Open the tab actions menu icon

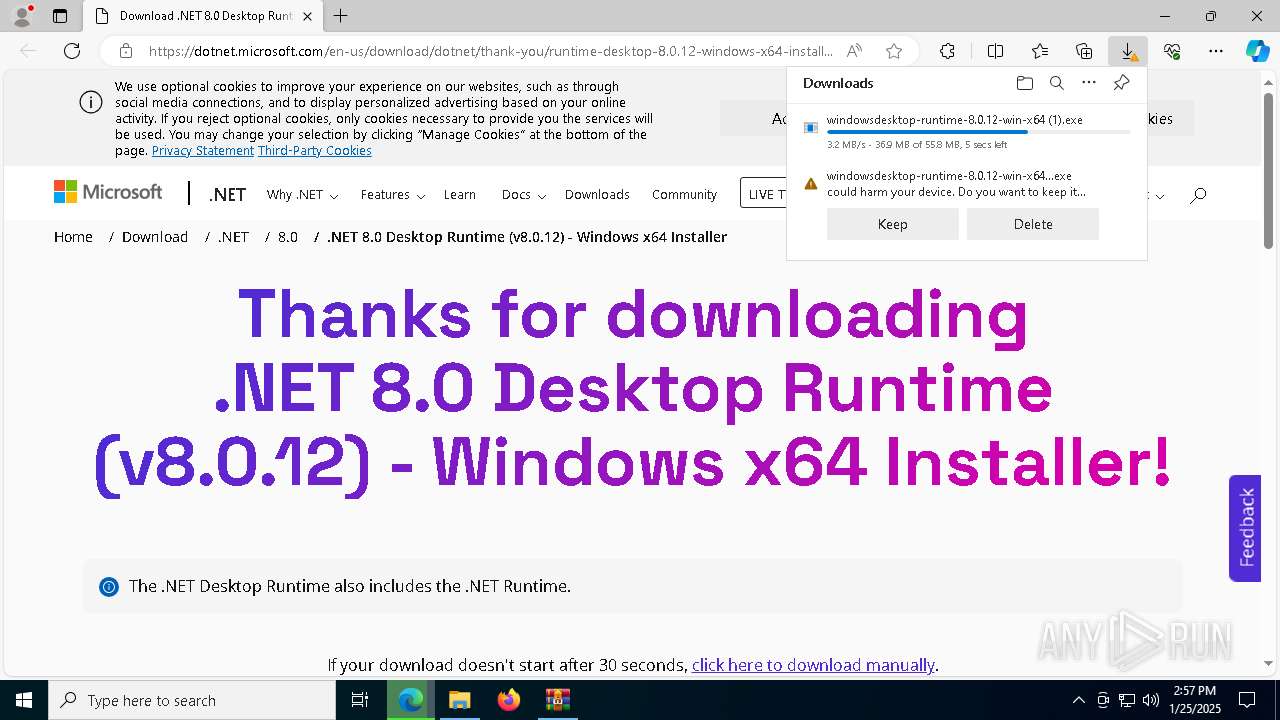pyautogui.click(x=60, y=16)
